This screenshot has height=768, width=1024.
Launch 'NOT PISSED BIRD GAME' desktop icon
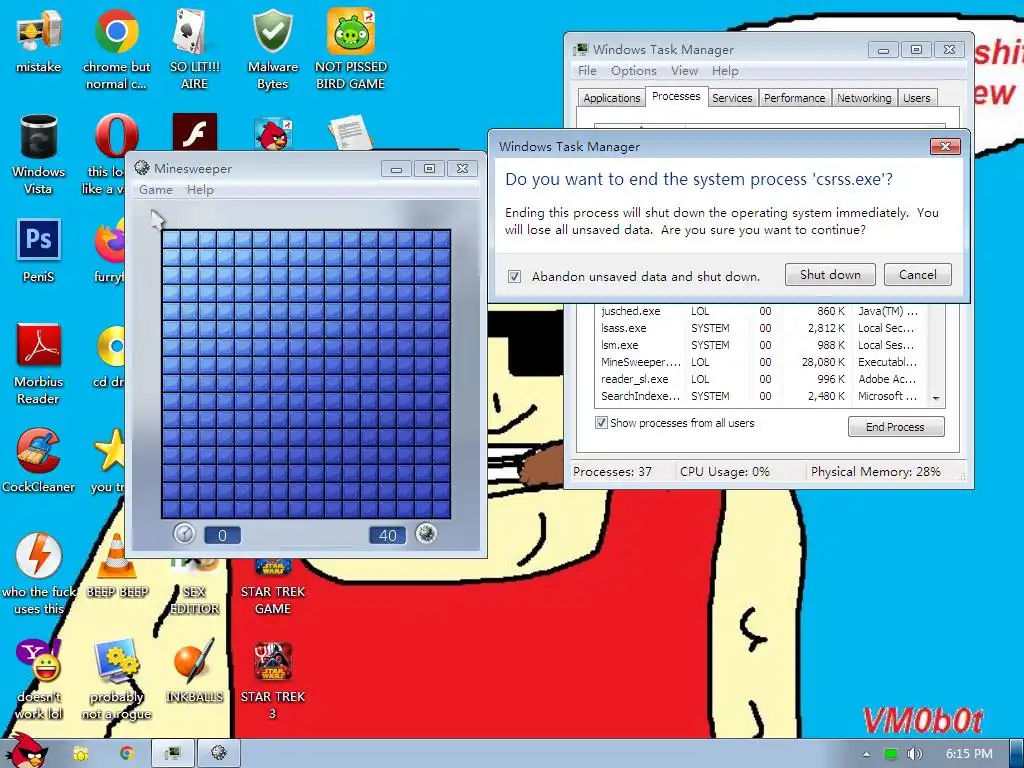(x=351, y=49)
